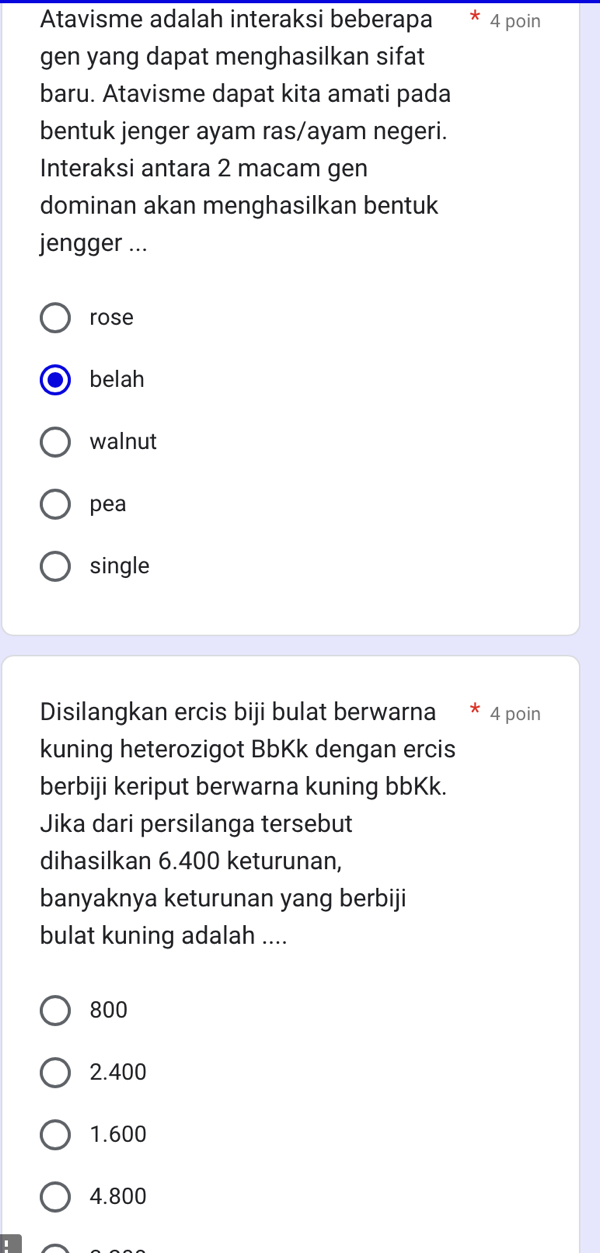Deselect the currently chosen "belah" option
600x1253 pixels.
coord(55,379)
